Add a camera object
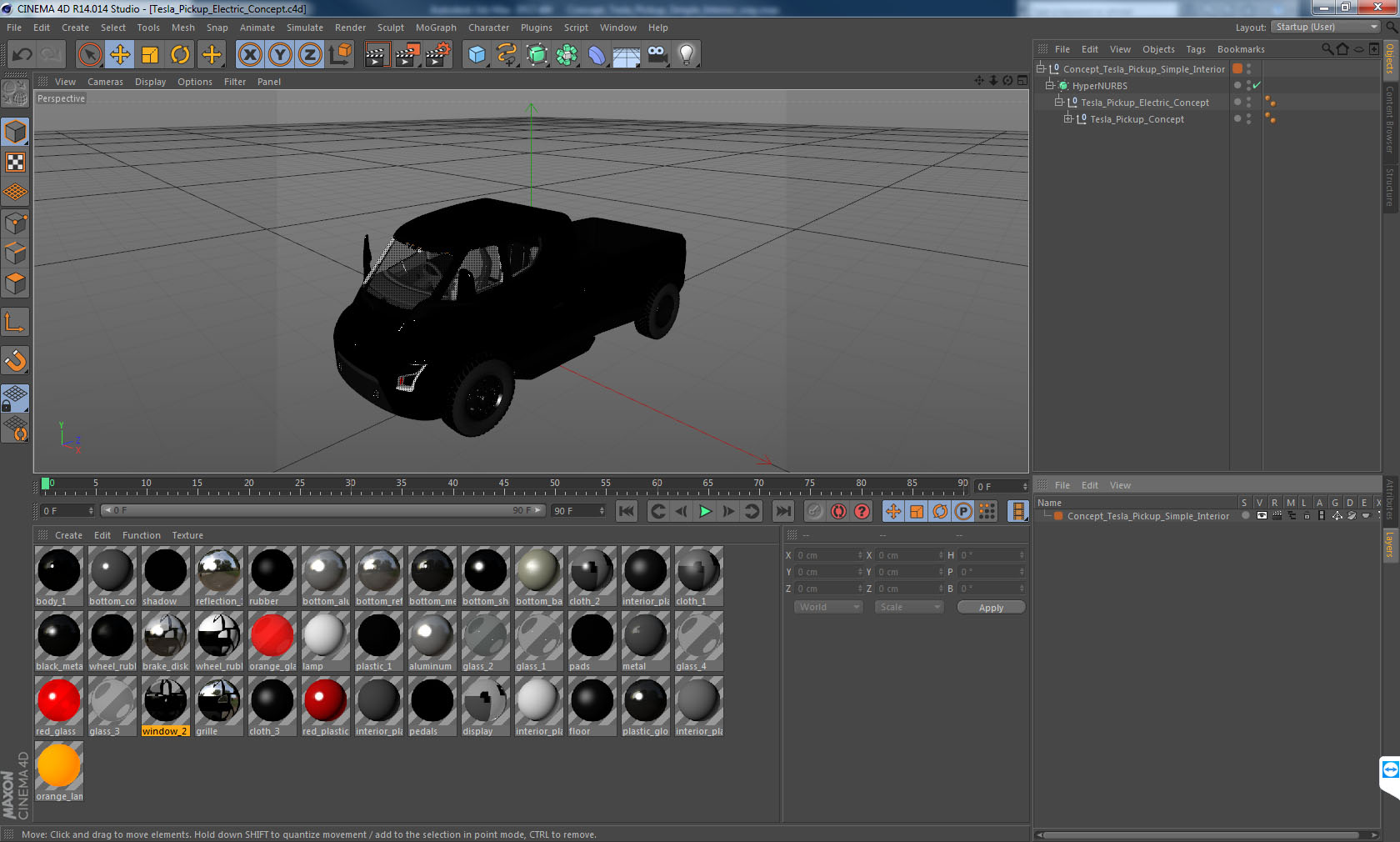 pyautogui.click(x=657, y=55)
